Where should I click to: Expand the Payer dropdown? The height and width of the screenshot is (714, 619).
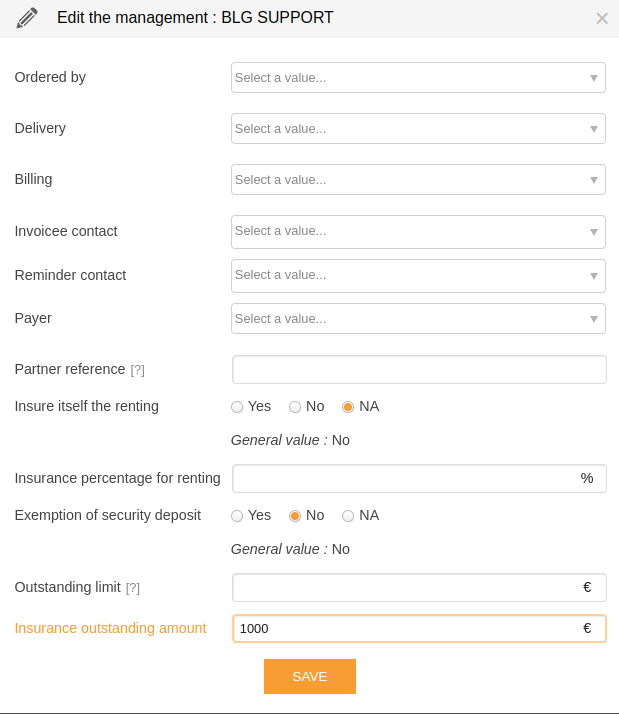pyautogui.click(x=418, y=318)
